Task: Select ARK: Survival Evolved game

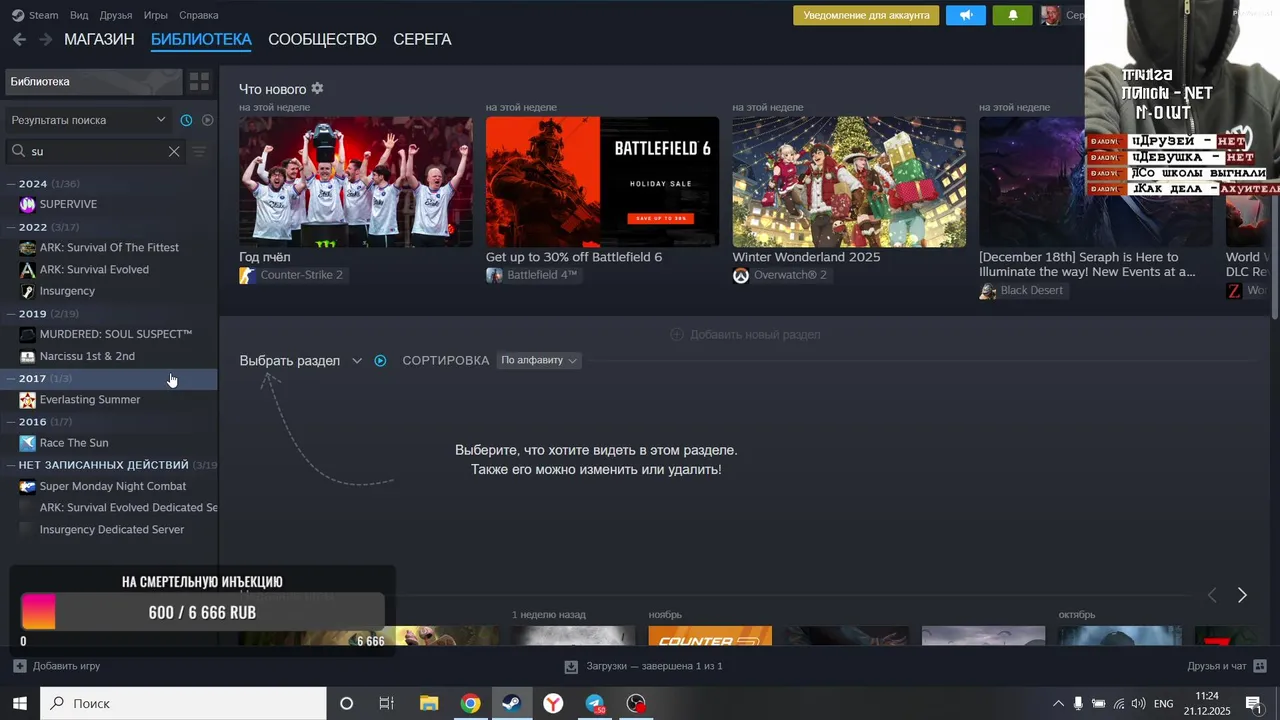Action: coord(109,270)
